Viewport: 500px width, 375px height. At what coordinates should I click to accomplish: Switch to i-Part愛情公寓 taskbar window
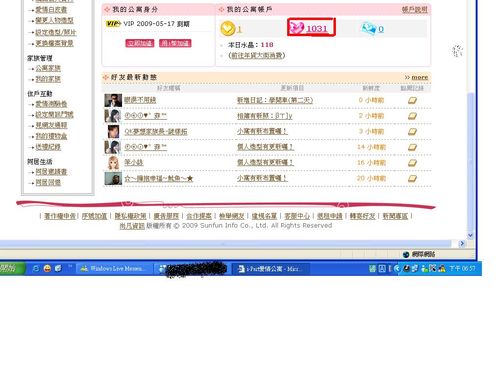271,269
